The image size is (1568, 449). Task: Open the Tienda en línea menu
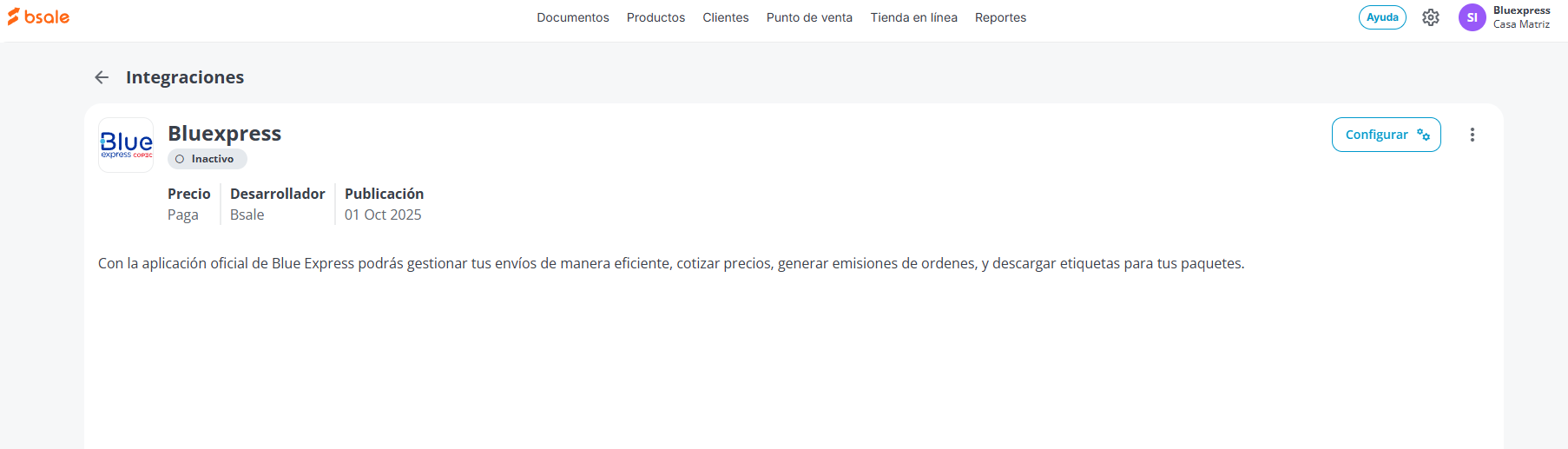coord(914,17)
